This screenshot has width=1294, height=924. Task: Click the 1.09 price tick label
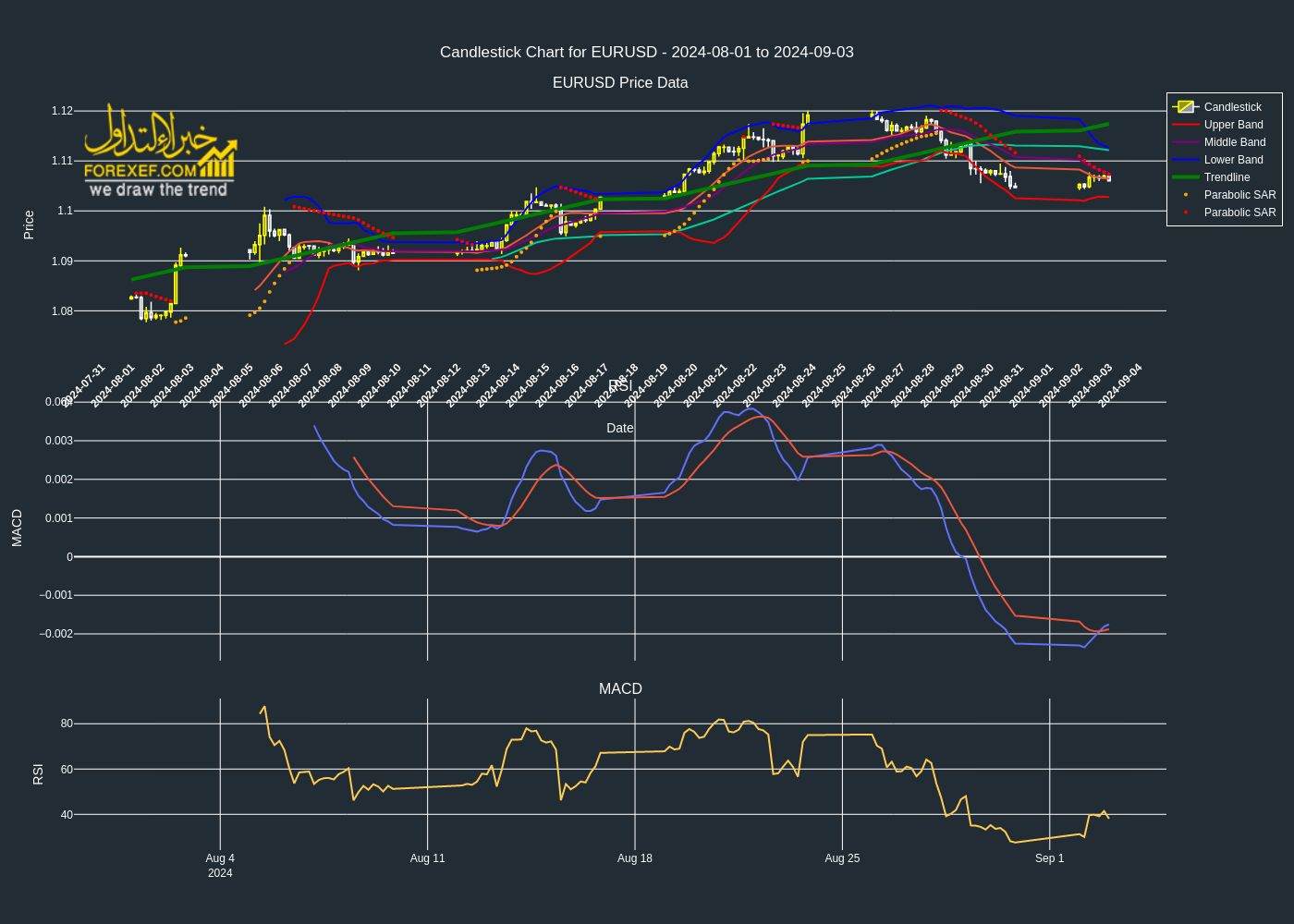[62, 261]
